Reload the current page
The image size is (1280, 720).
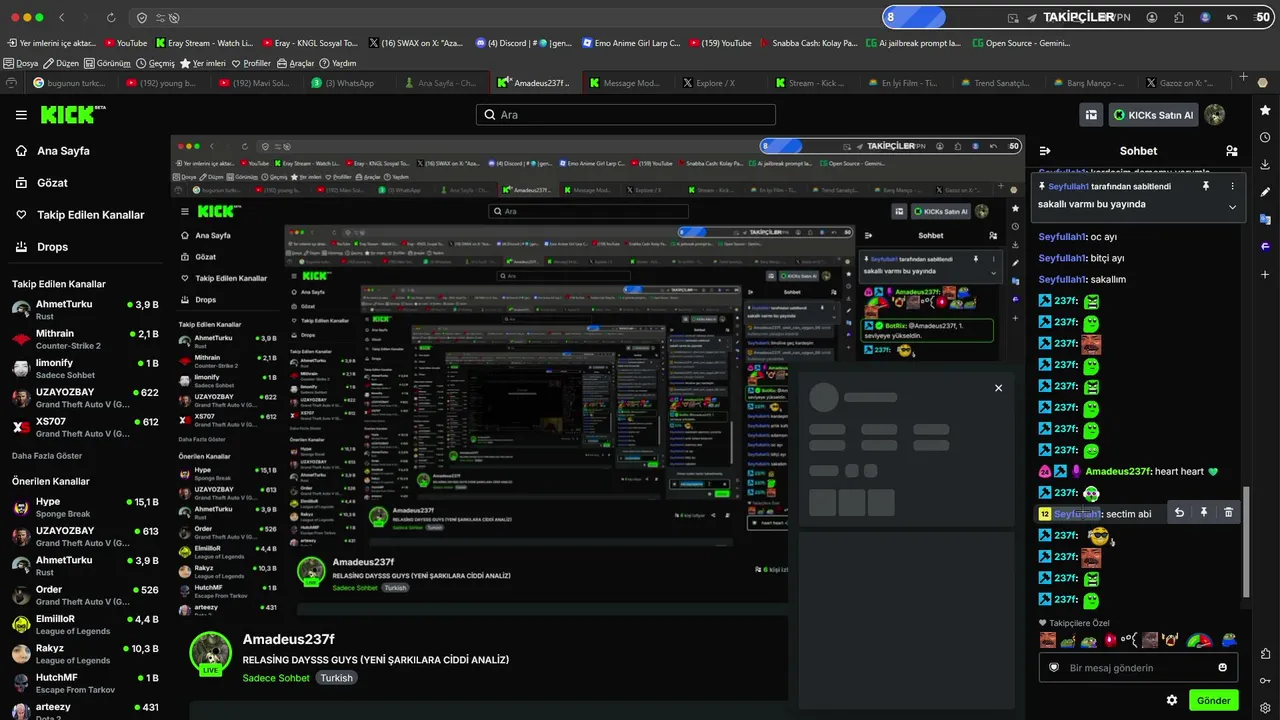[111, 18]
